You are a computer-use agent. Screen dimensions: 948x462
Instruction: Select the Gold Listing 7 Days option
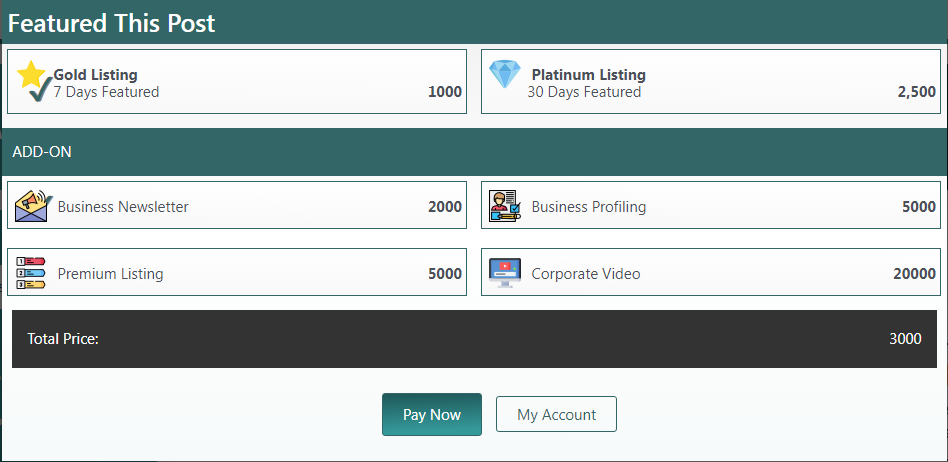click(x=237, y=82)
